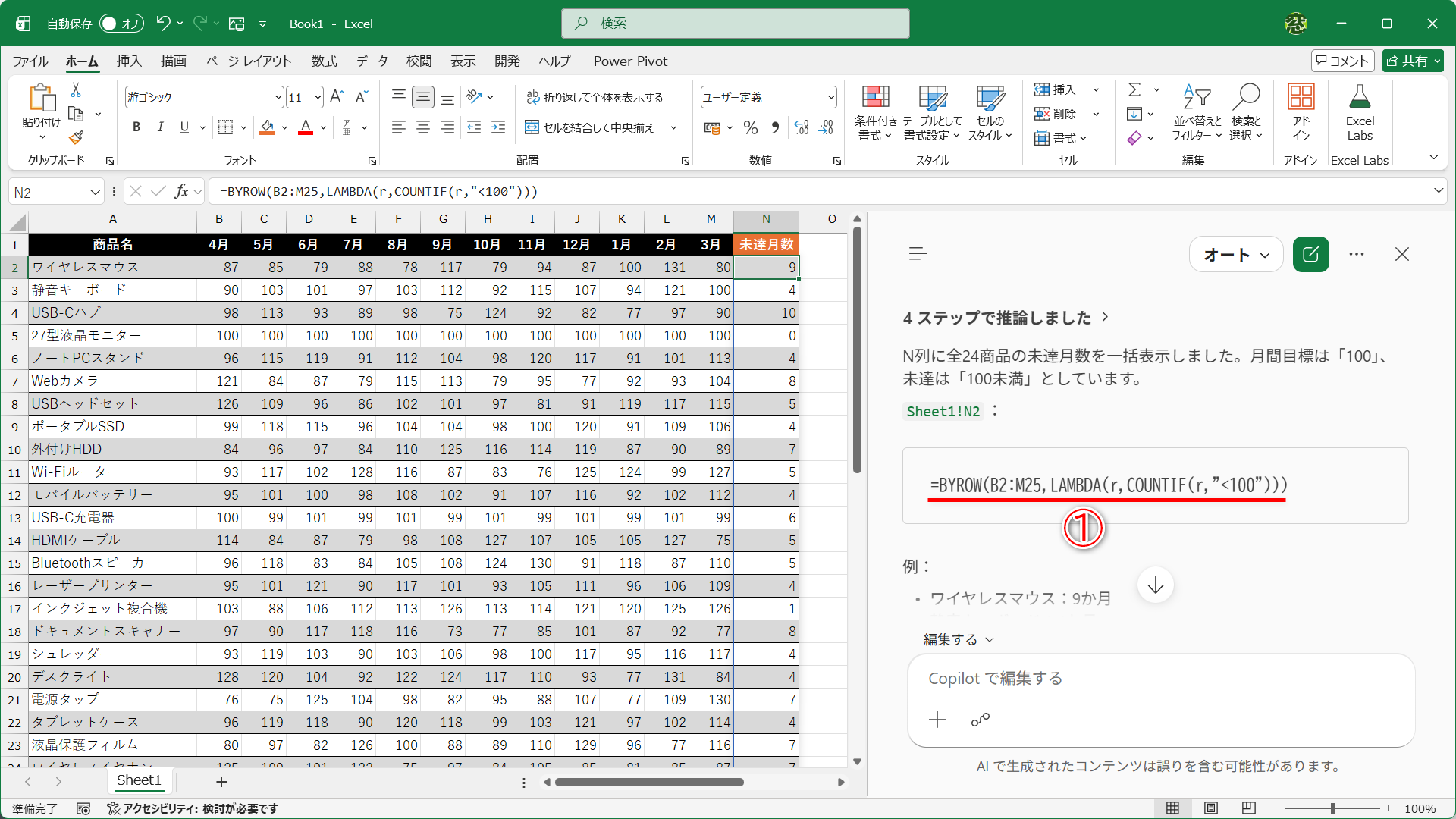The image size is (1456, 819).
Task: Expand the formula bar
Action: point(1438,191)
